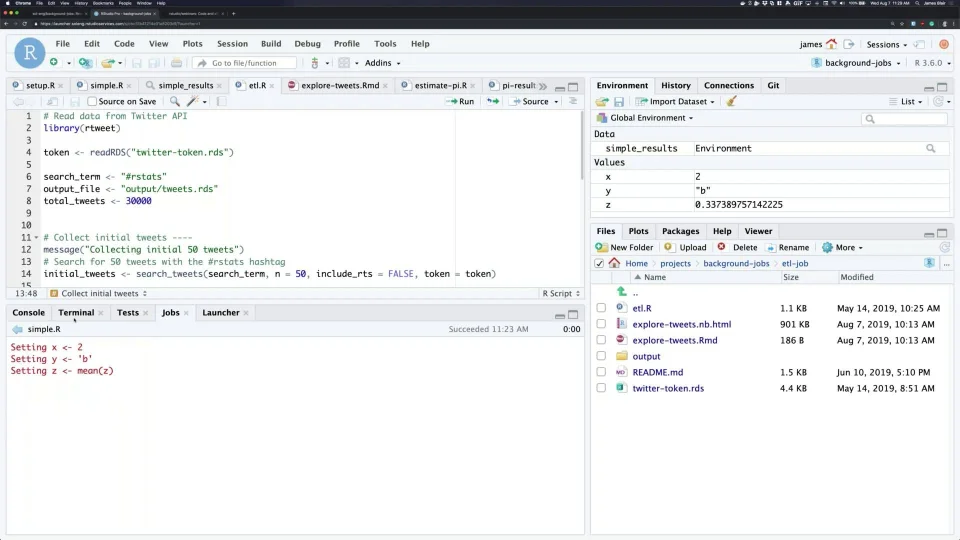Open the Source button dropdown arrow
Viewport: 960px width, 540px height.
tap(556, 102)
